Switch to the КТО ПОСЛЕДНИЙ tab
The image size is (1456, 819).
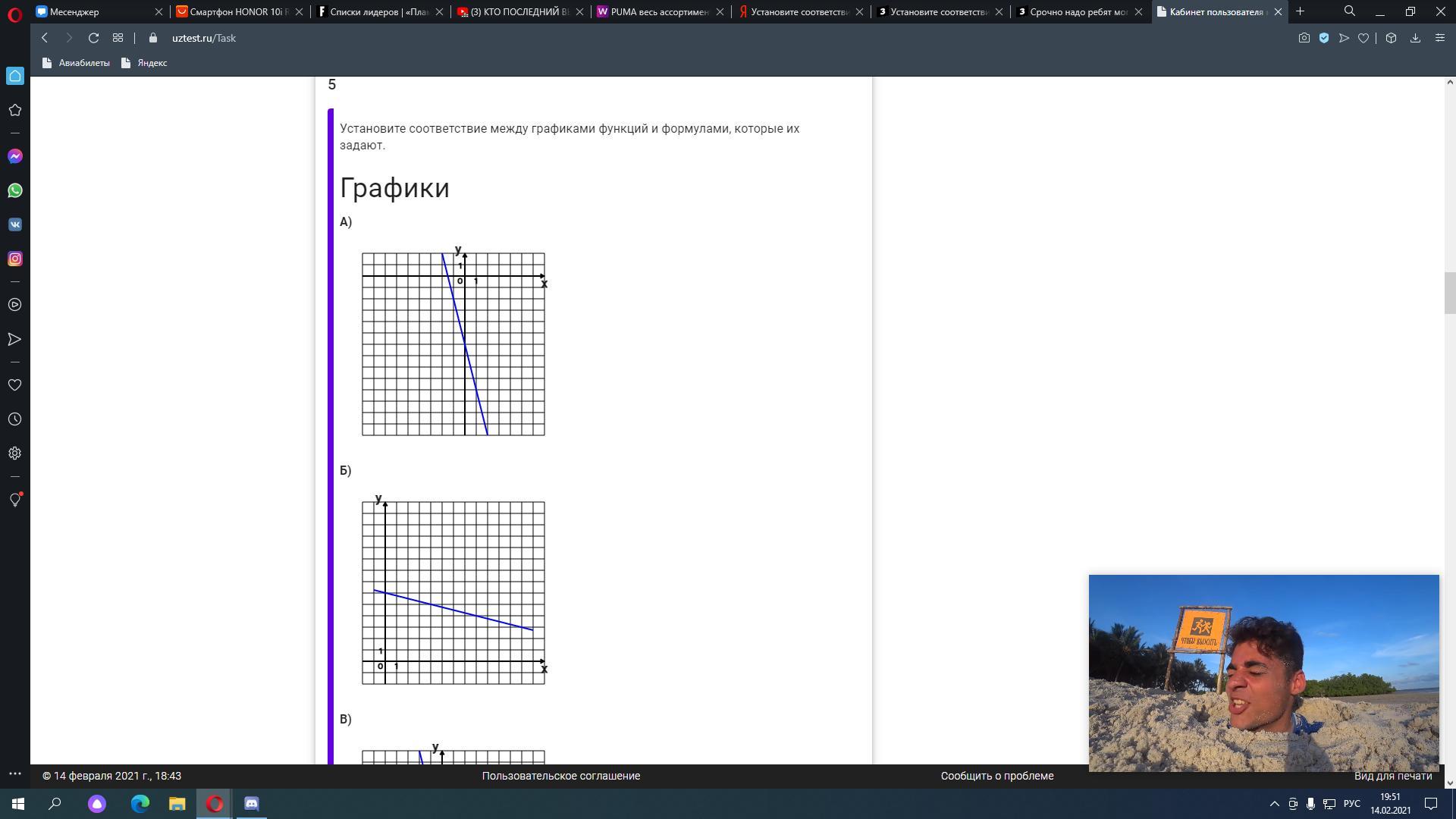coord(519,12)
